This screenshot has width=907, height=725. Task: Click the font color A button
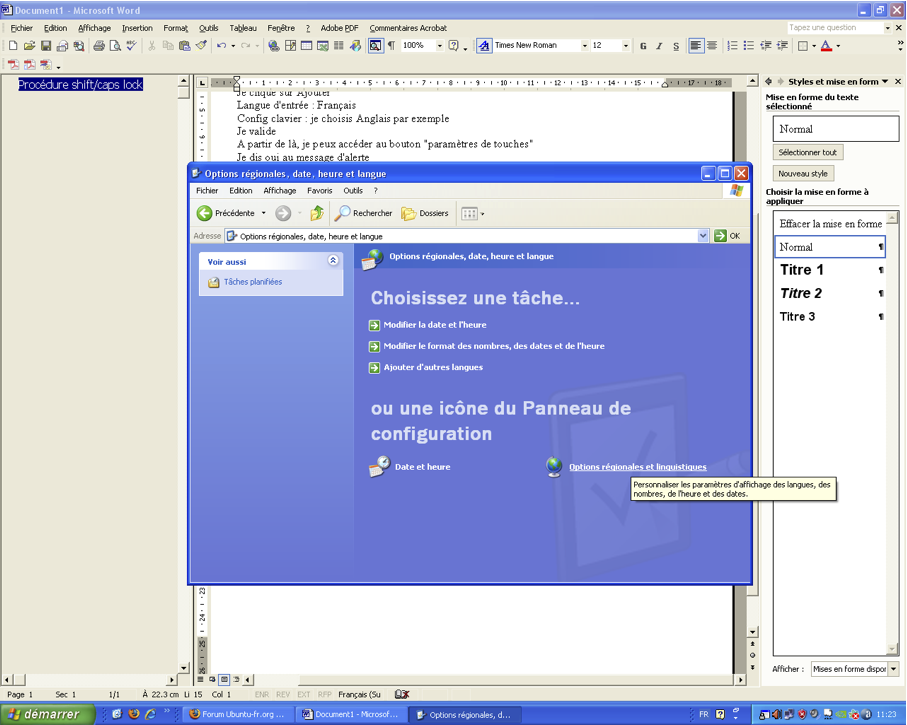coord(826,46)
